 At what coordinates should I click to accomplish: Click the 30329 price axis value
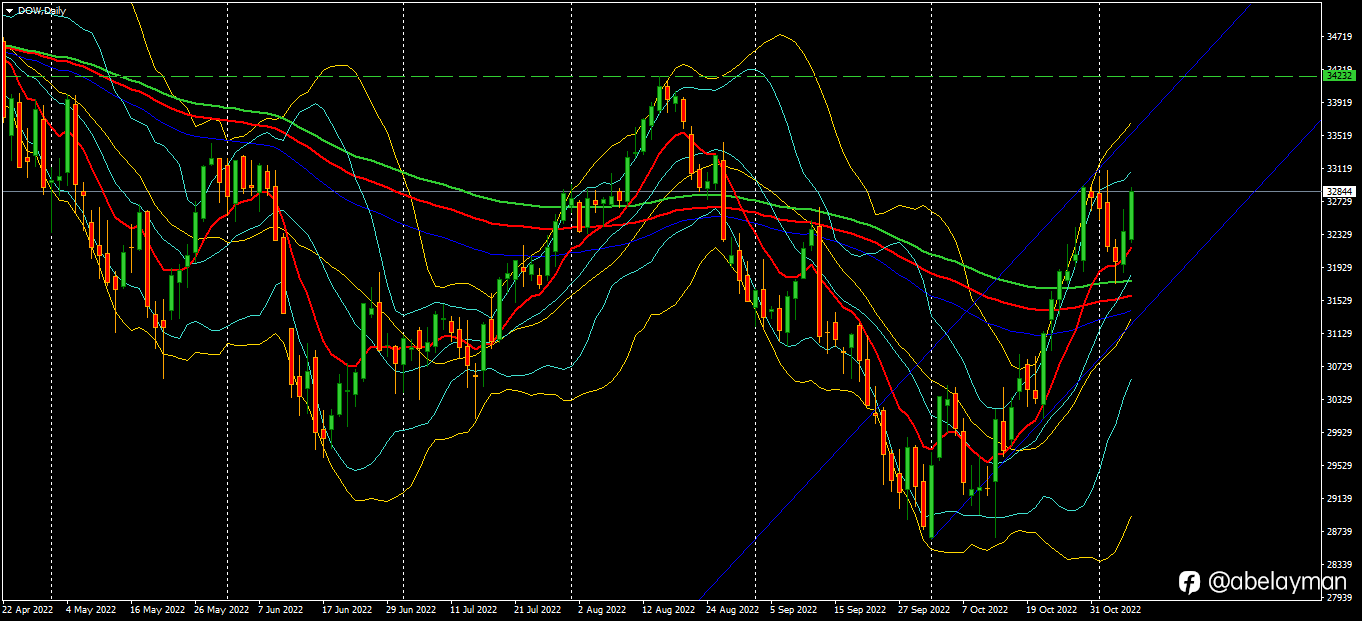click(1340, 399)
